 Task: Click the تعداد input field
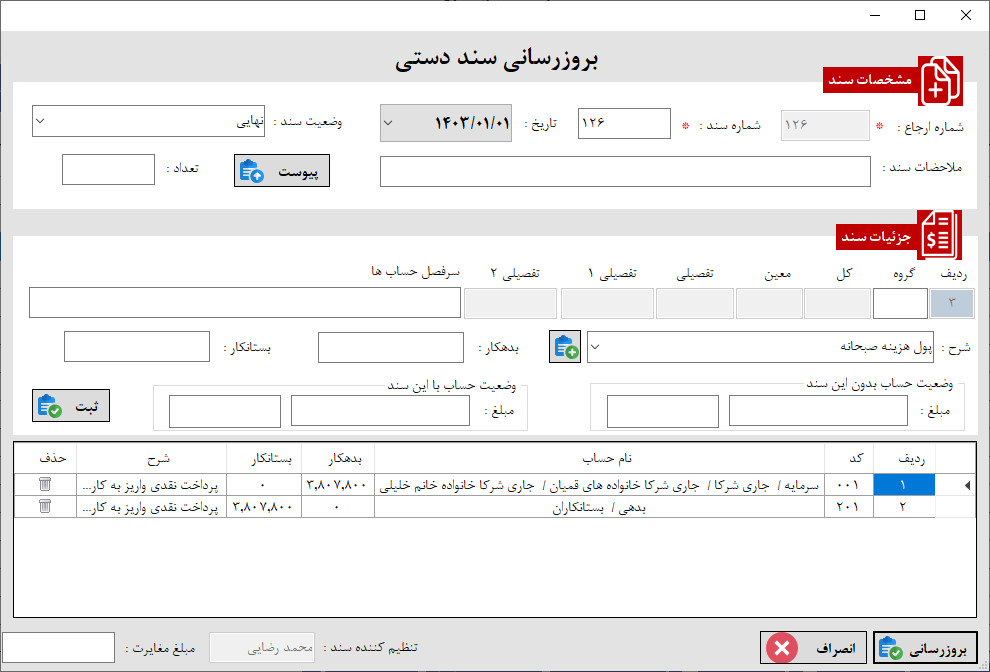click(x=108, y=169)
